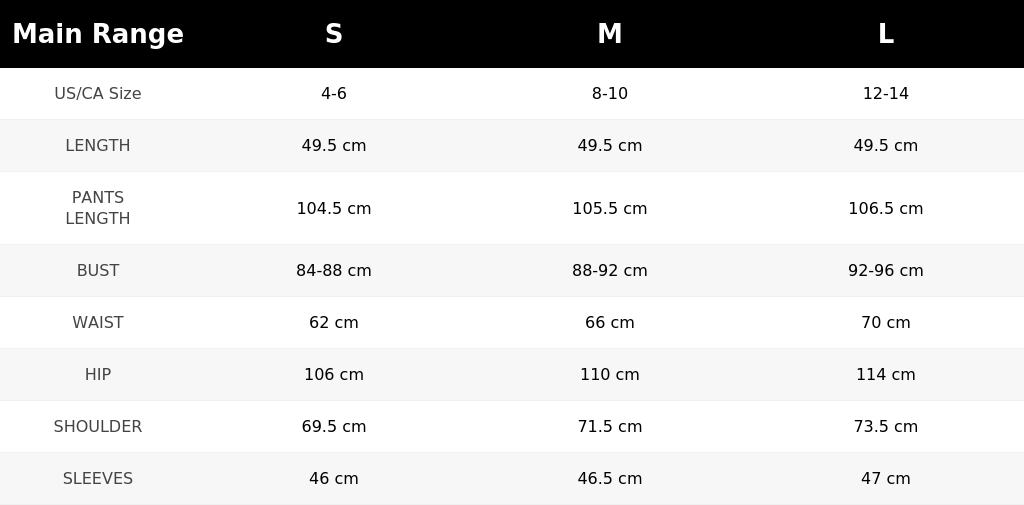Click the BUST row label
Screen dimensions: 1024x505
98,270
